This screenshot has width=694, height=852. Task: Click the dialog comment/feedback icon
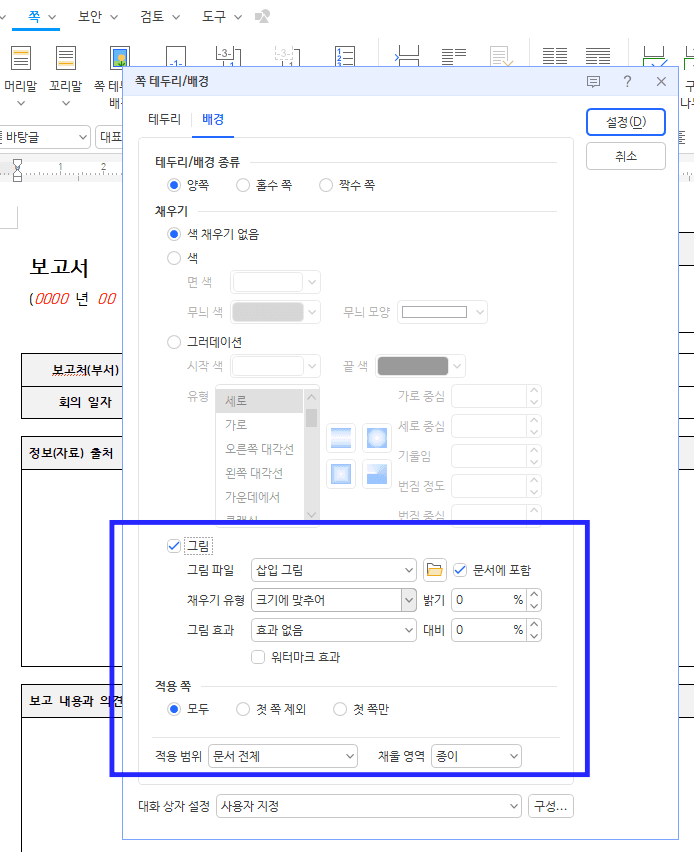pos(593,82)
